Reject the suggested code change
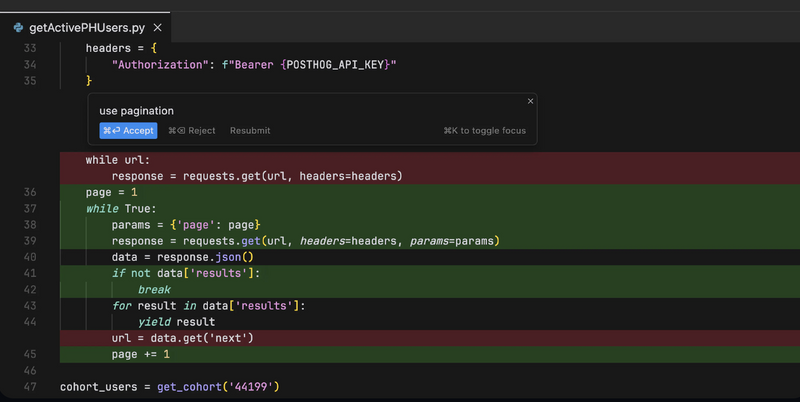The width and height of the screenshot is (800, 402). pyautogui.click(x=192, y=131)
